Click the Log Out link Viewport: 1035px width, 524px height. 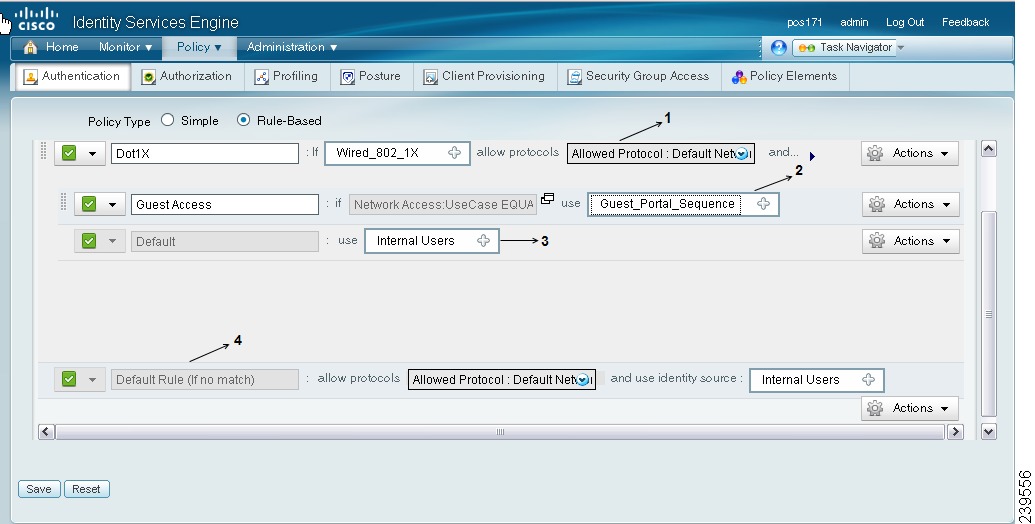[x=904, y=22]
